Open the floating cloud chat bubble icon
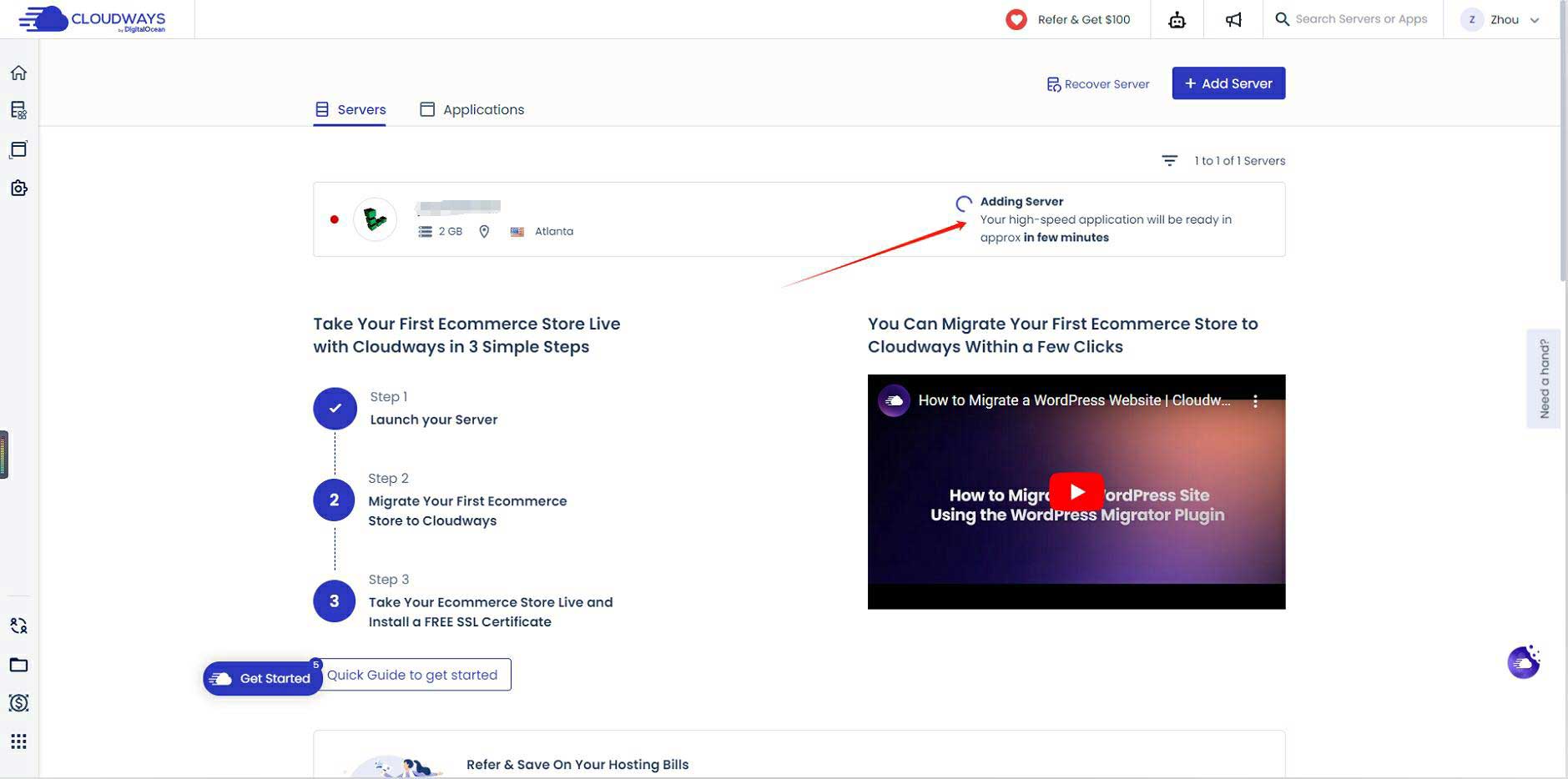This screenshot has height=779, width=1568. point(1524,662)
